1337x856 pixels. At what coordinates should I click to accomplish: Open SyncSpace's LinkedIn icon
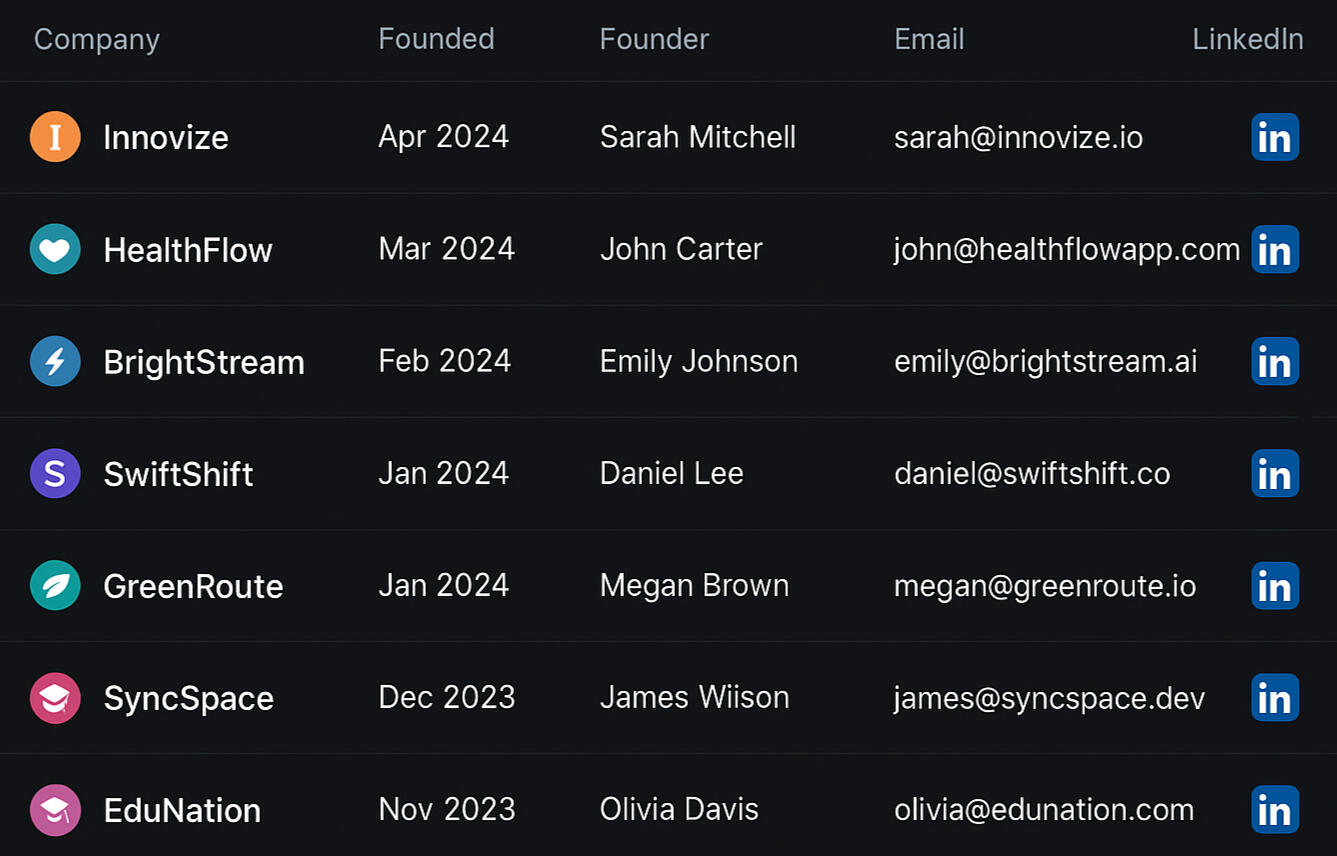[x=1275, y=697]
